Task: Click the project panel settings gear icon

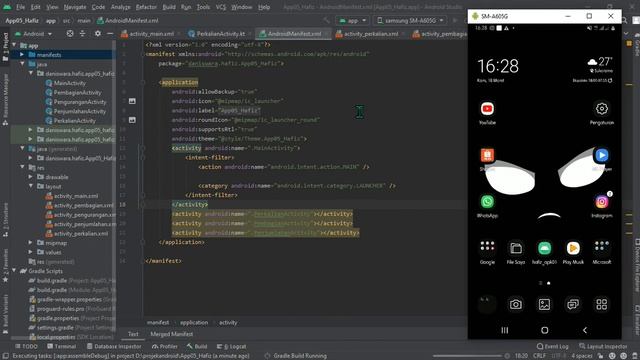Action: [x=98, y=33]
